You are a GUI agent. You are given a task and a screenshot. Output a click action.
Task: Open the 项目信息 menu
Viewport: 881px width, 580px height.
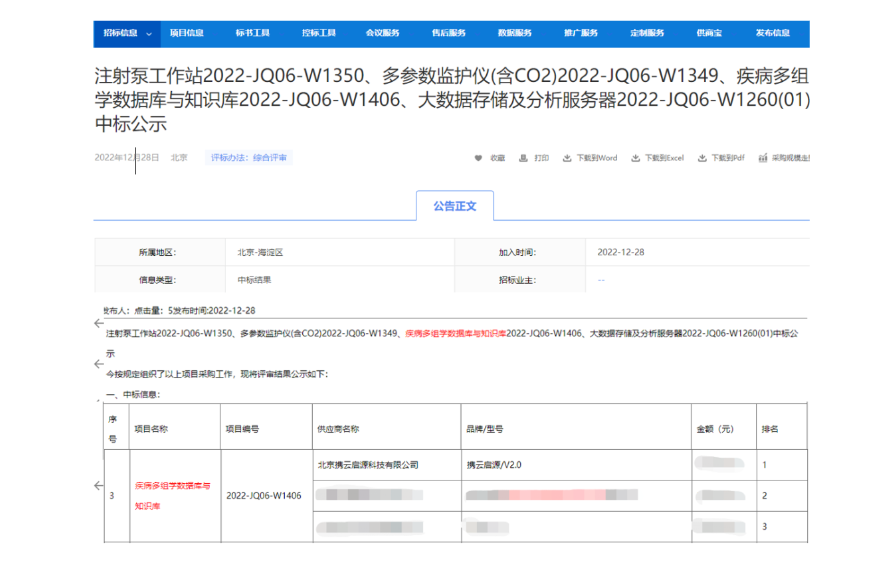coord(186,33)
